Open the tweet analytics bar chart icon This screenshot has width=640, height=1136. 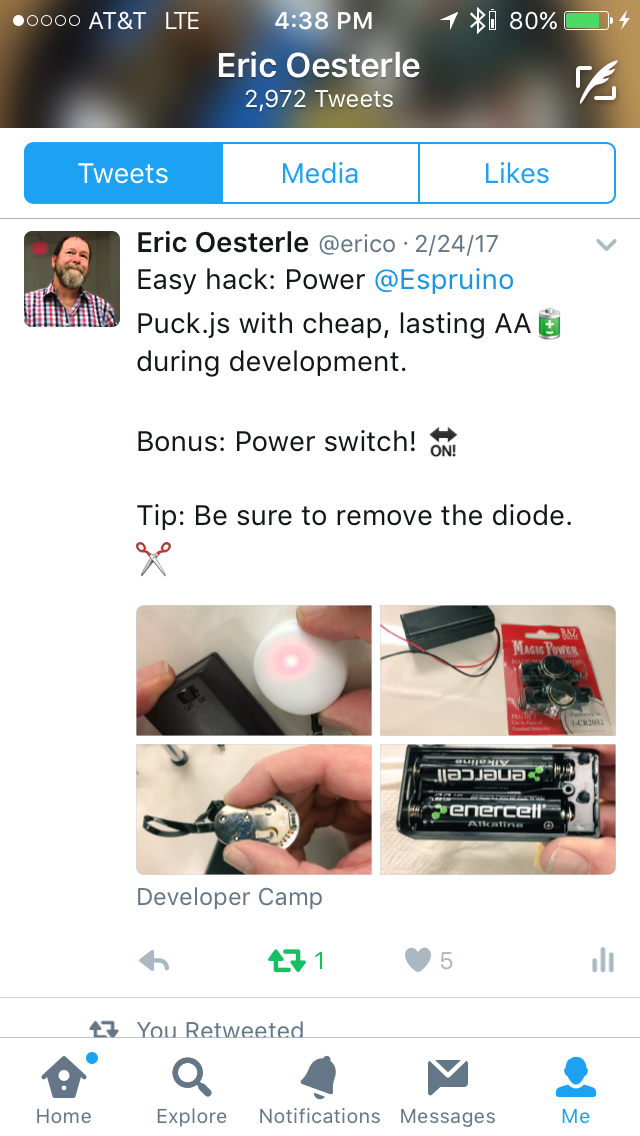coord(603,961)
